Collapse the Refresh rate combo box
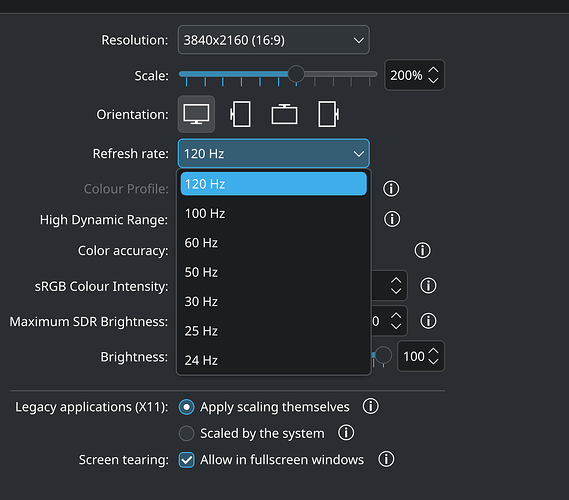This screenshot has height=500, width=569. pos(274,153)
